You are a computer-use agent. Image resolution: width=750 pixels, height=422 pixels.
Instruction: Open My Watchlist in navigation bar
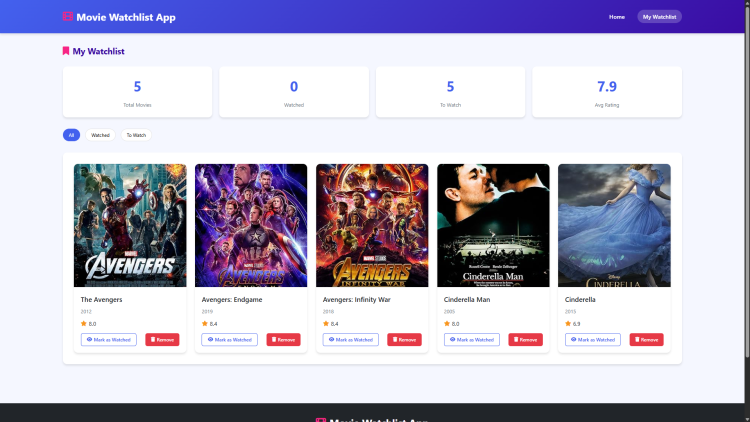pos(659,17)
